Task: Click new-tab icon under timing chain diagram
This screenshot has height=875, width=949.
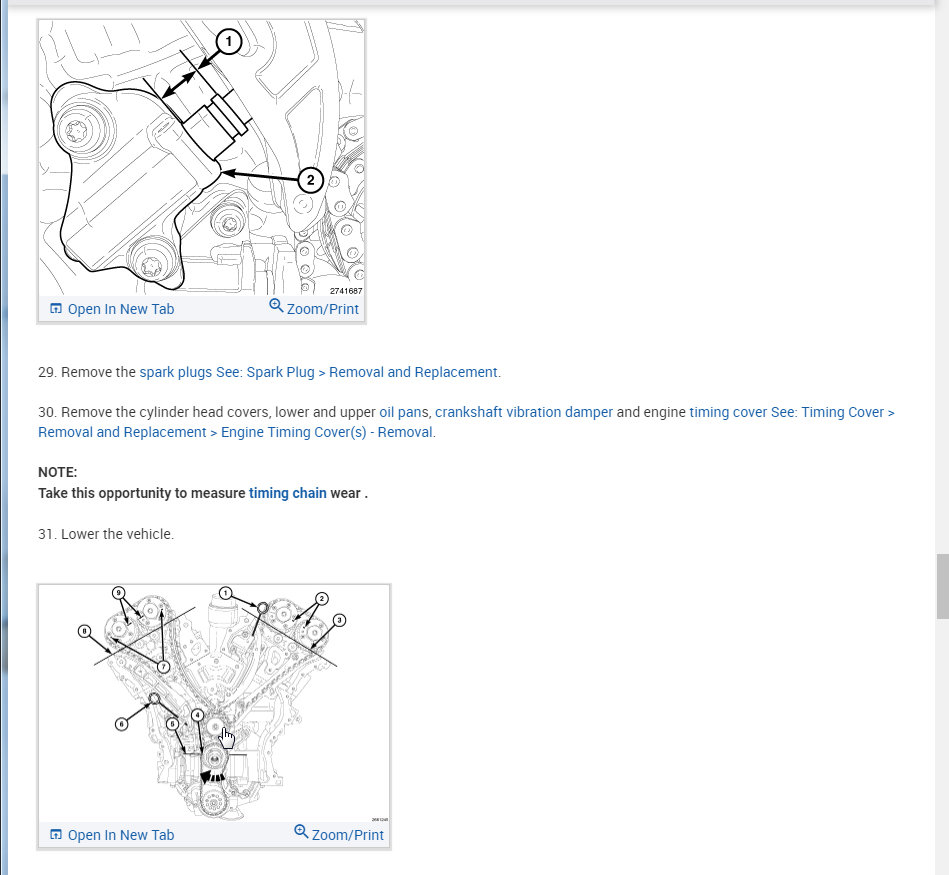Action: 56,834
